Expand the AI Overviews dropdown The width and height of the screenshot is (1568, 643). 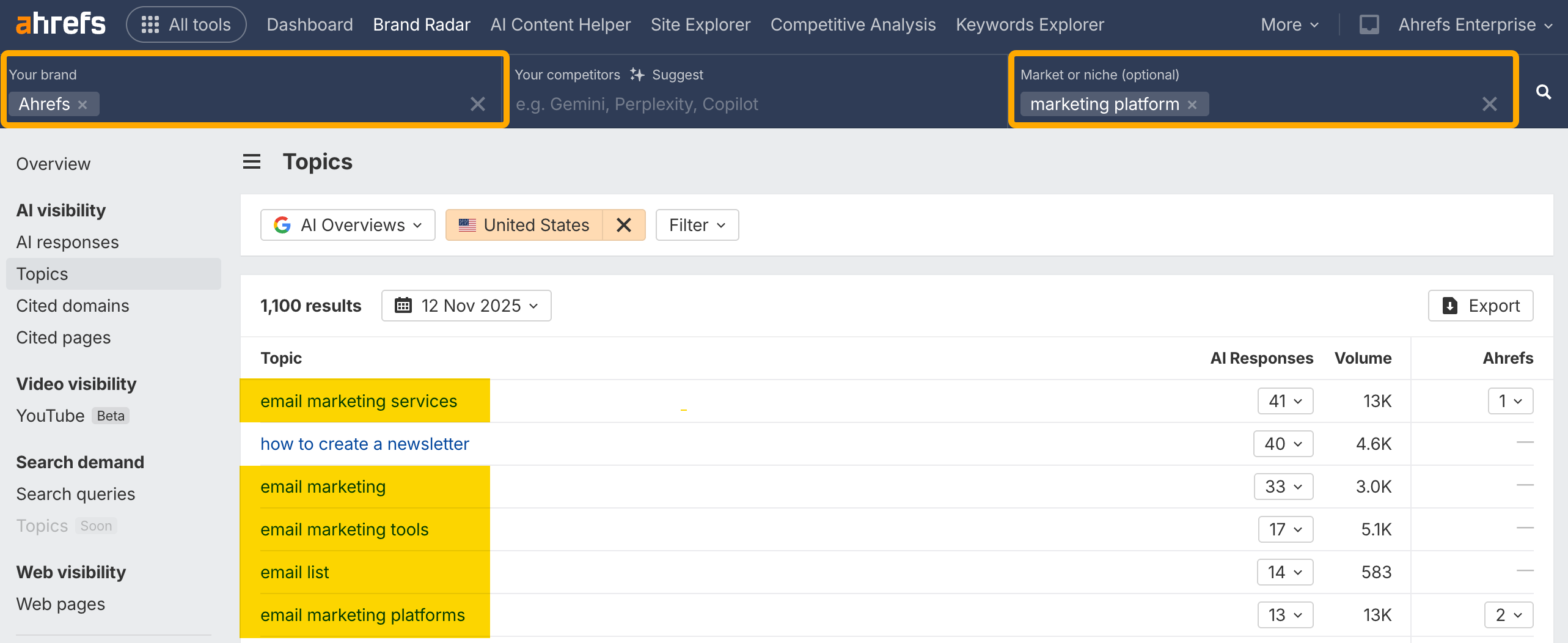pyautogui.click(x=348, y=225)
